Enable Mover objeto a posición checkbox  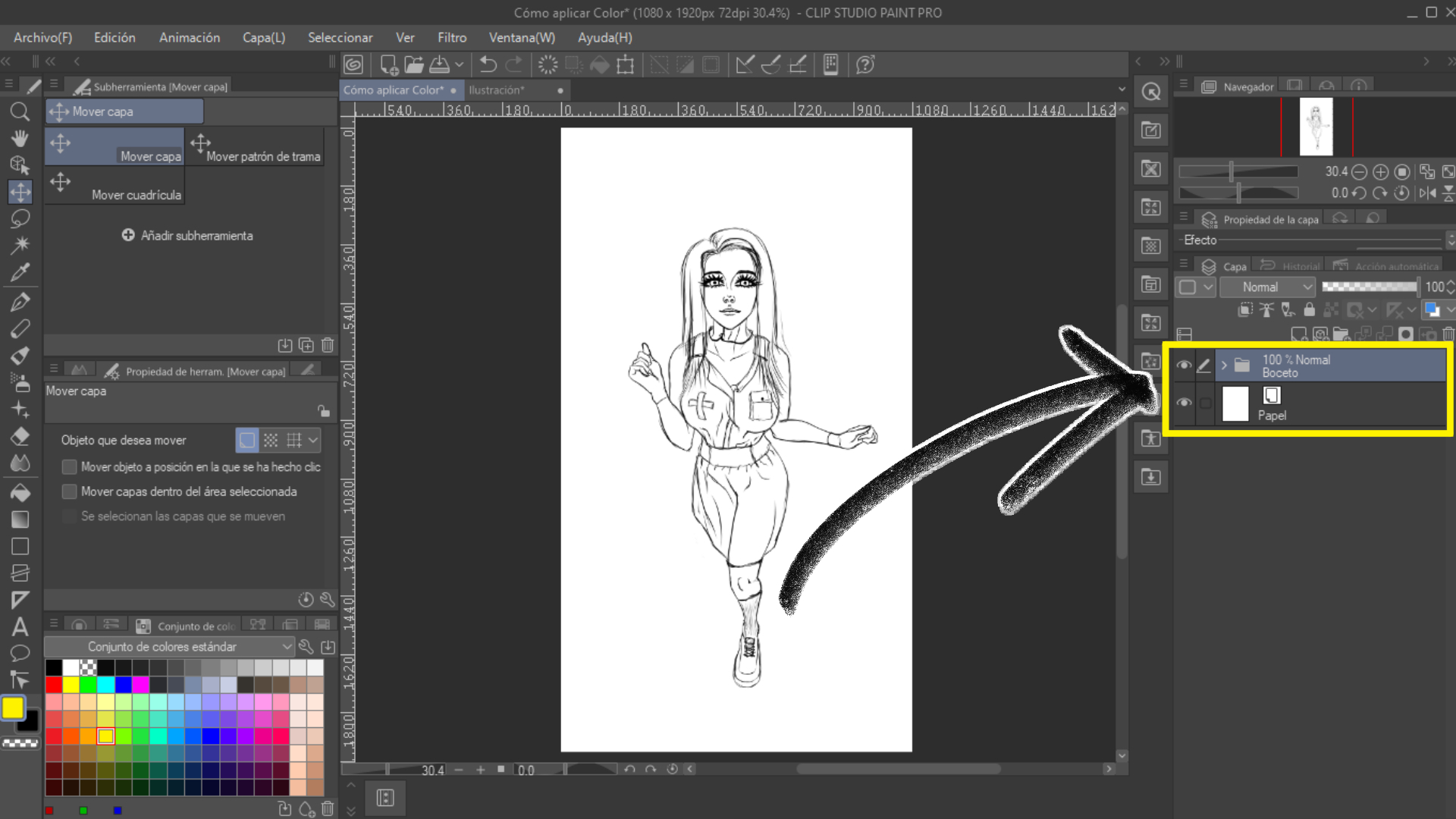pos(69,467)
